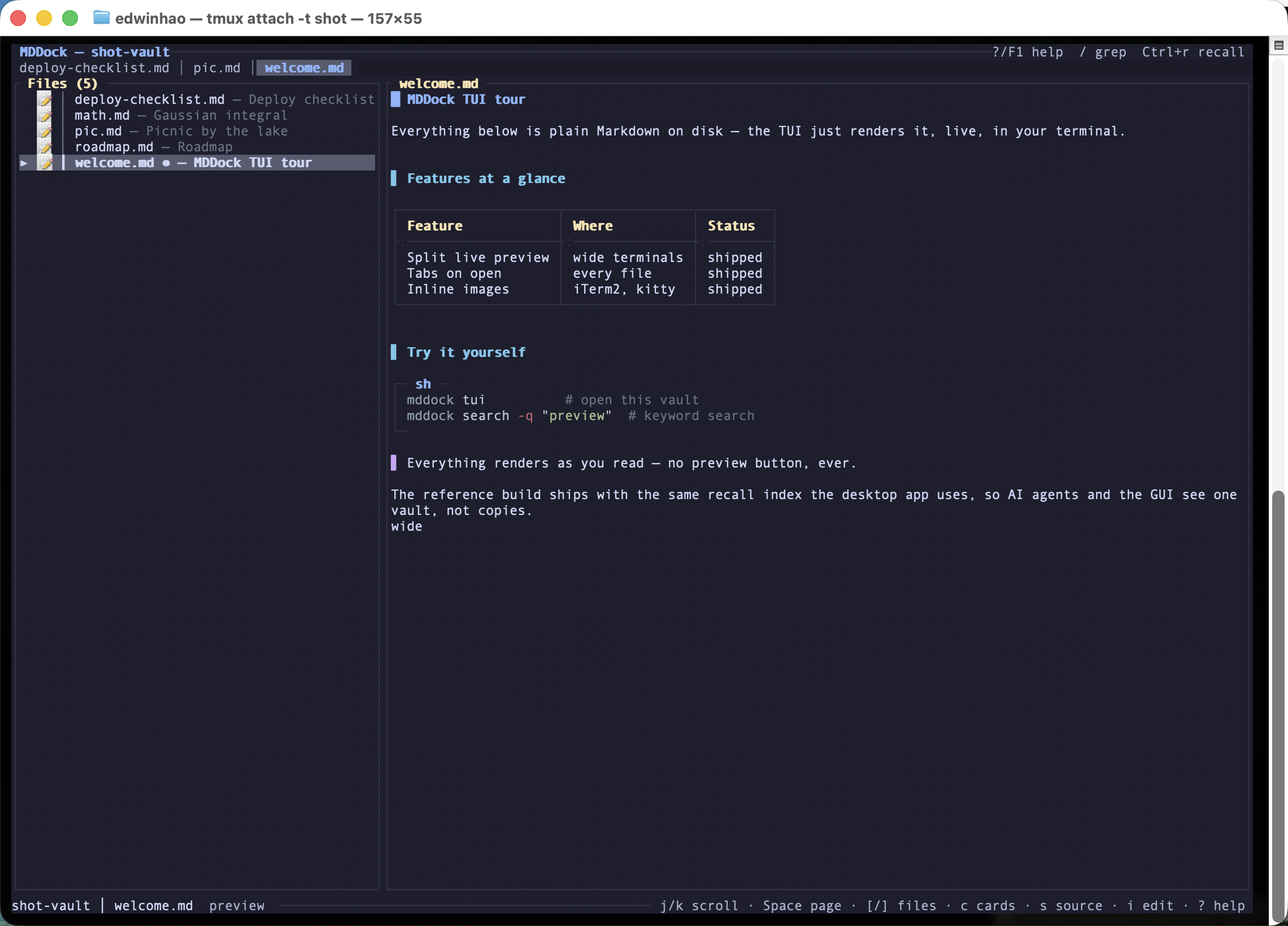Click the 'Tabs on open' table cell
This screenshot has height=926, width=1288.
[454, 274]
